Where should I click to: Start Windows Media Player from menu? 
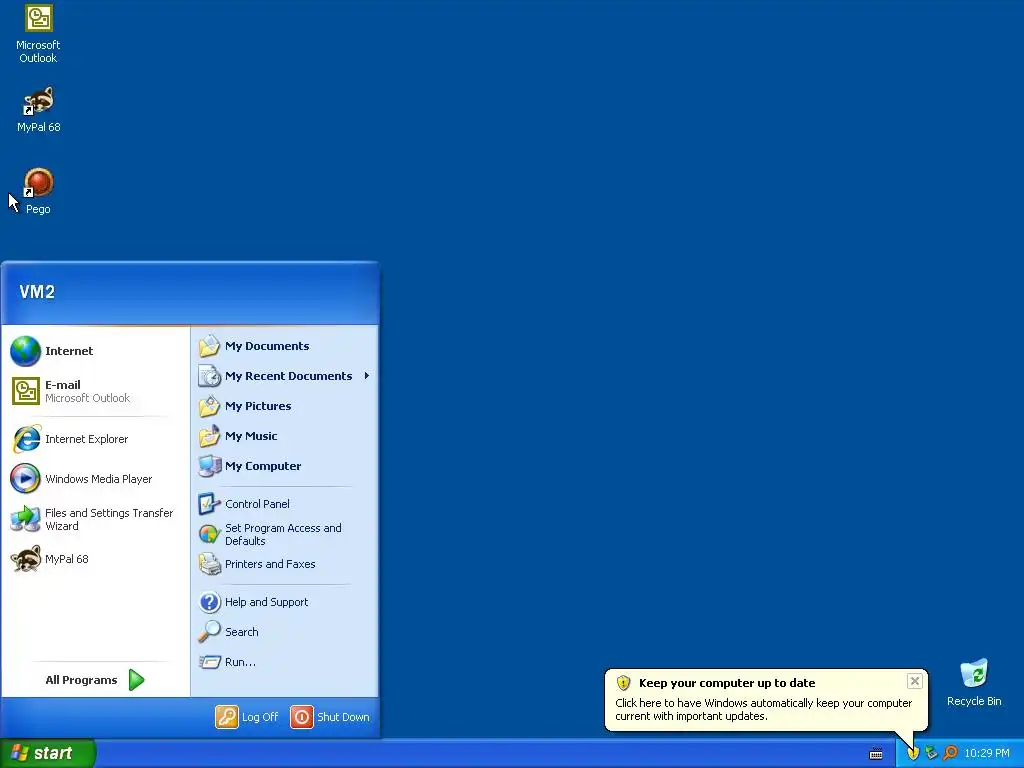click(x=95, y=479)
